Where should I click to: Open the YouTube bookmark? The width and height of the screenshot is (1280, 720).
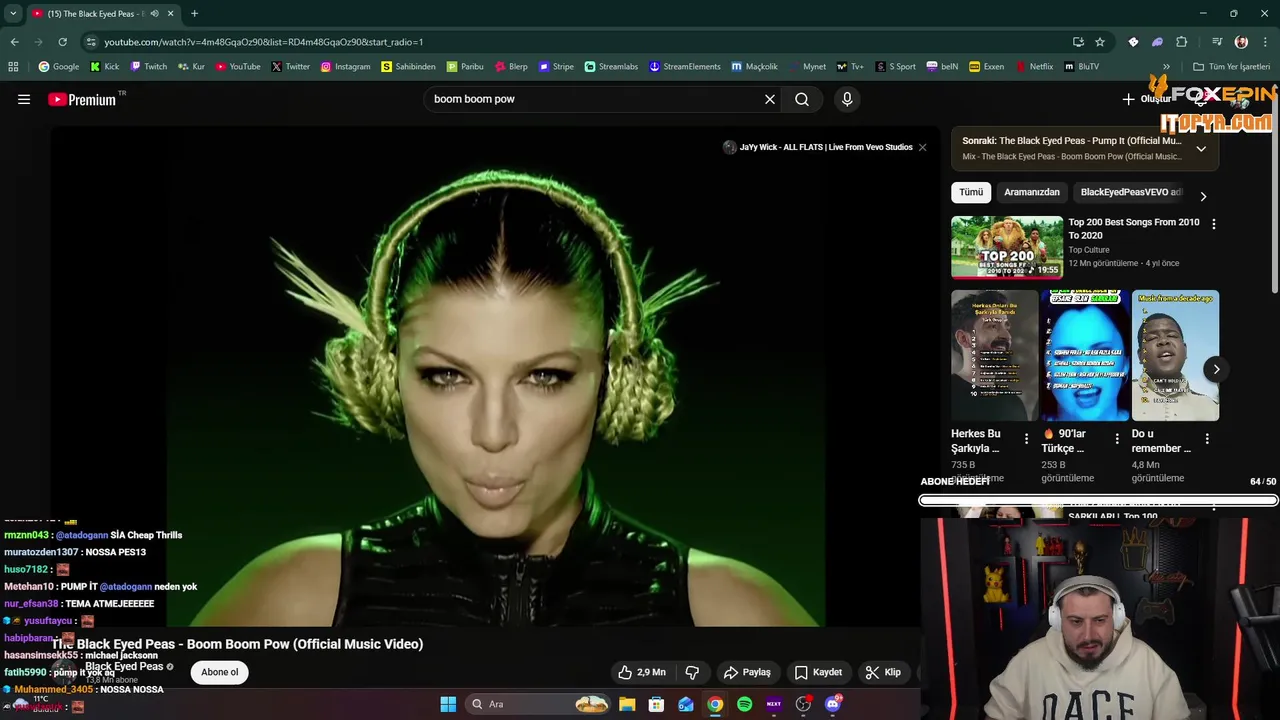pos(238,67)
